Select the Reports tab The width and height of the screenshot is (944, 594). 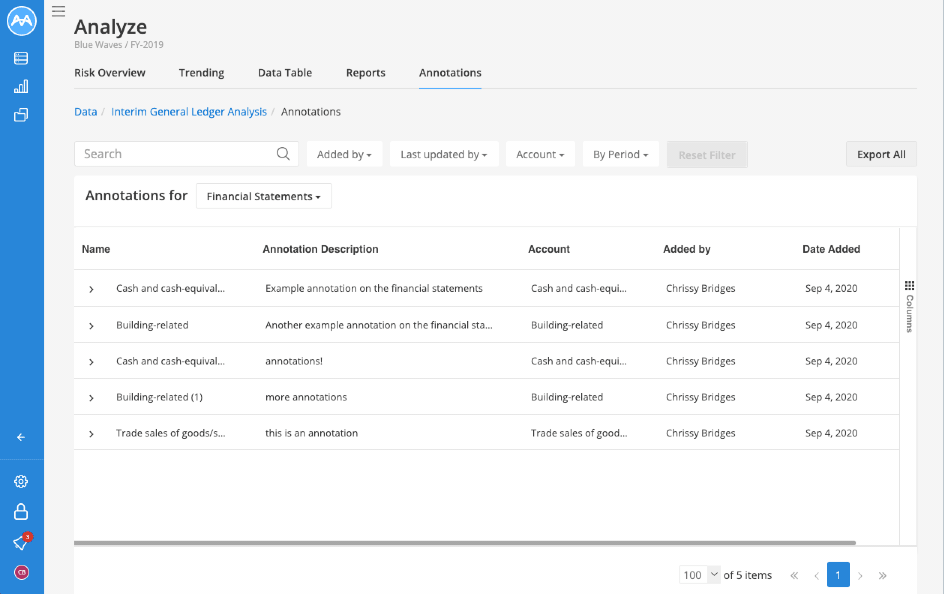coord(365,73)
